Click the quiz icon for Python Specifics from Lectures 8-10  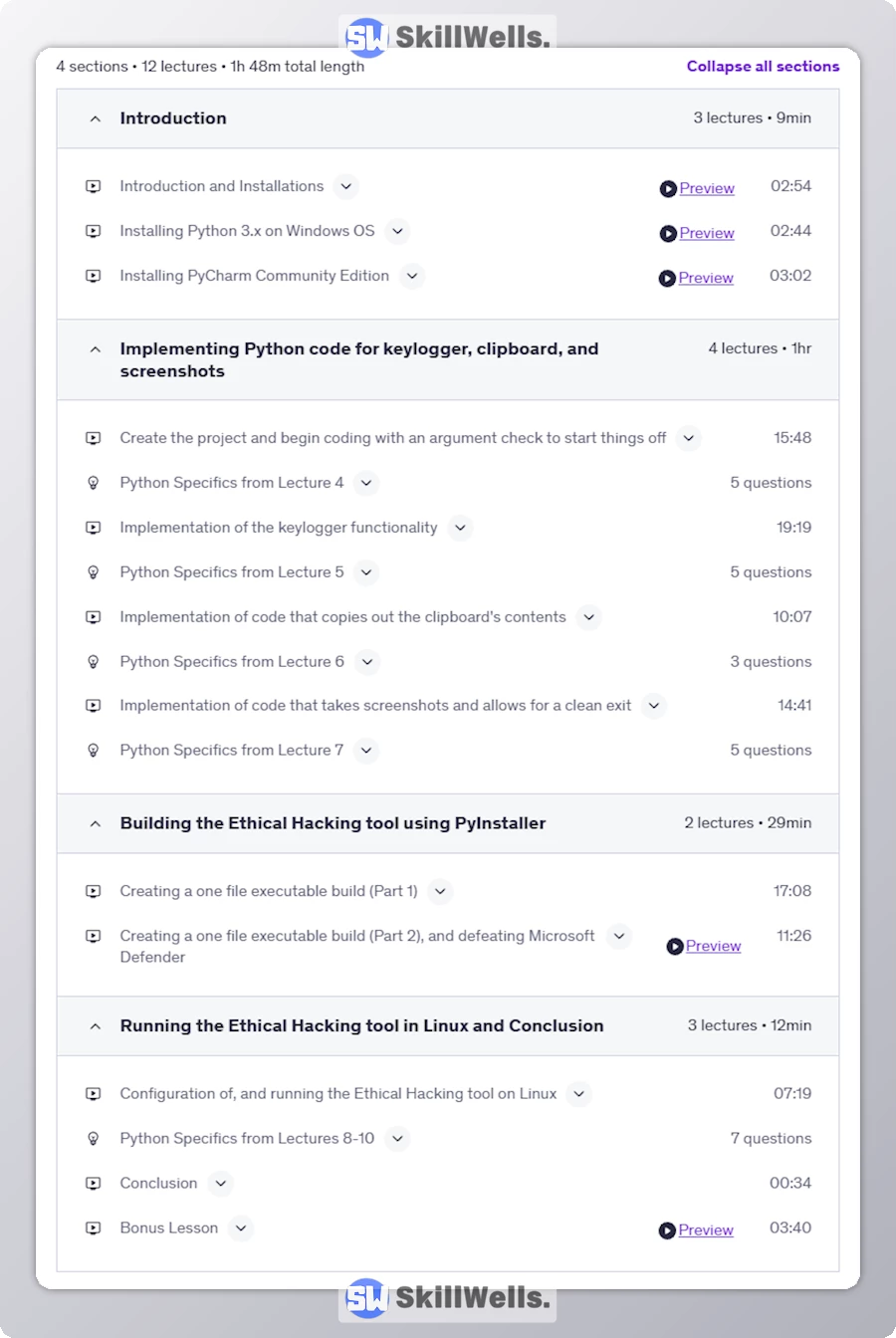93,1138
